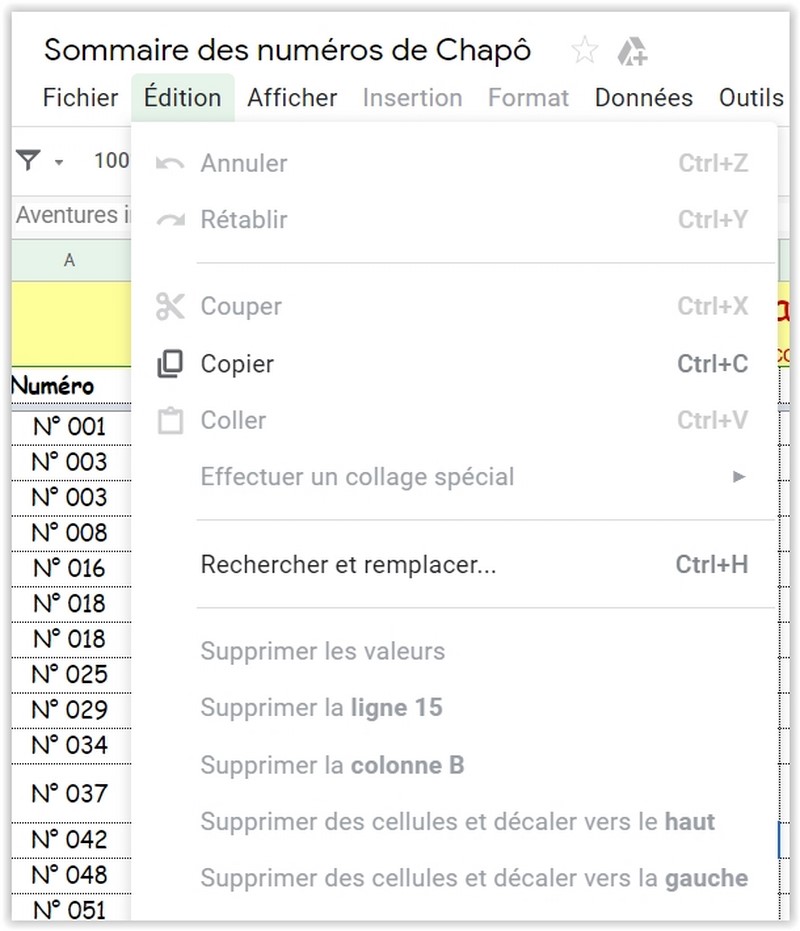Image resolution: width=800 pixels, height=931 pixels.
Task: Click the add to Drive icon
Action: coord(632,51)
